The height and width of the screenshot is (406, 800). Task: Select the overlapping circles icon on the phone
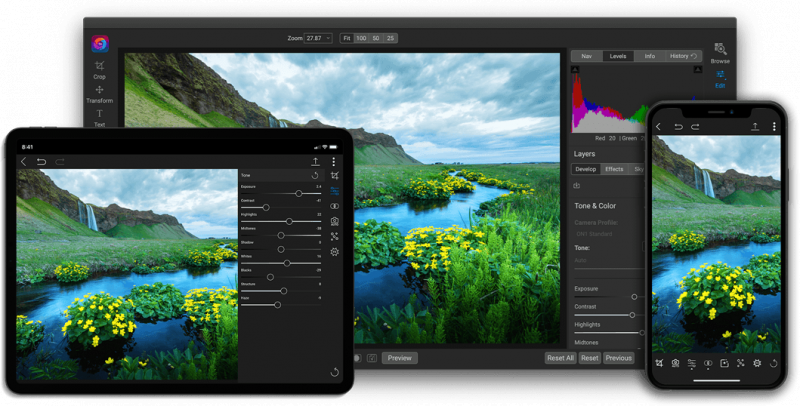[x=708, y=363]
